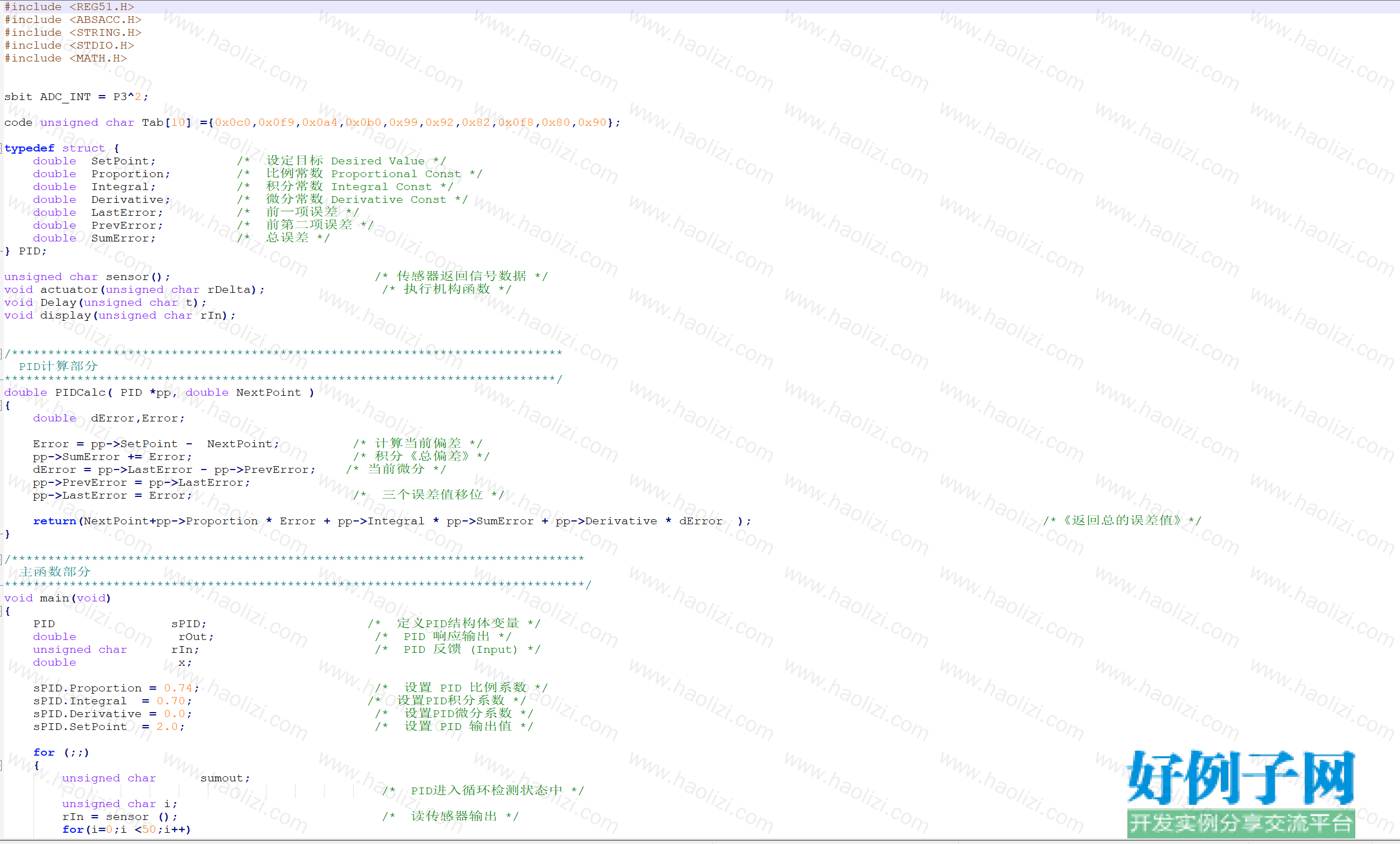The width and height of the screenshot is (1400, 844).
Task: Click the #include <ABSACC.H> line
Action: [x=73, y=20]
